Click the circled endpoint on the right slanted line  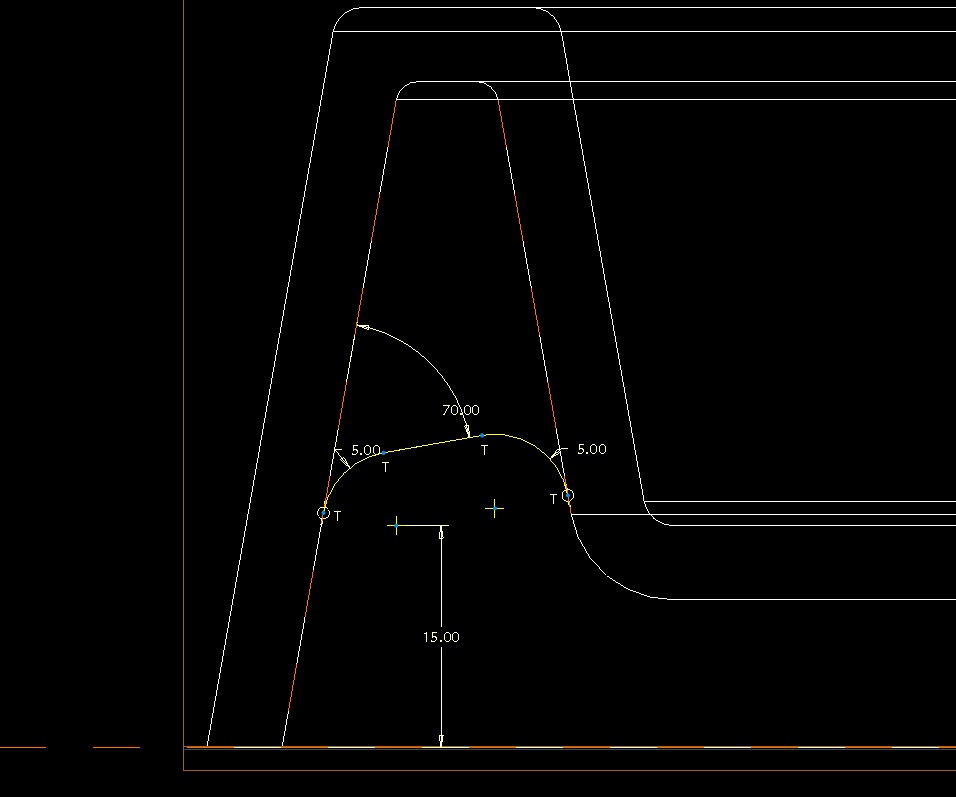pos(568,495)
